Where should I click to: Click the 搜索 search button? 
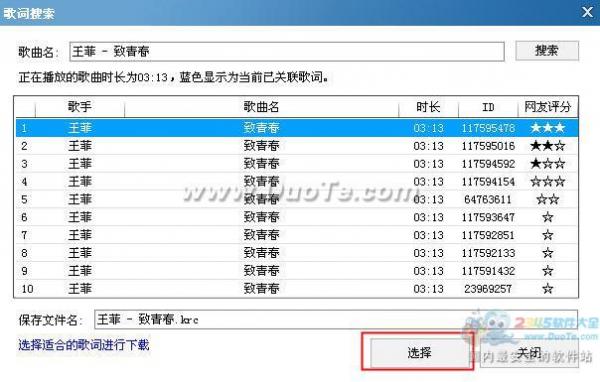[x=547, y=51]
